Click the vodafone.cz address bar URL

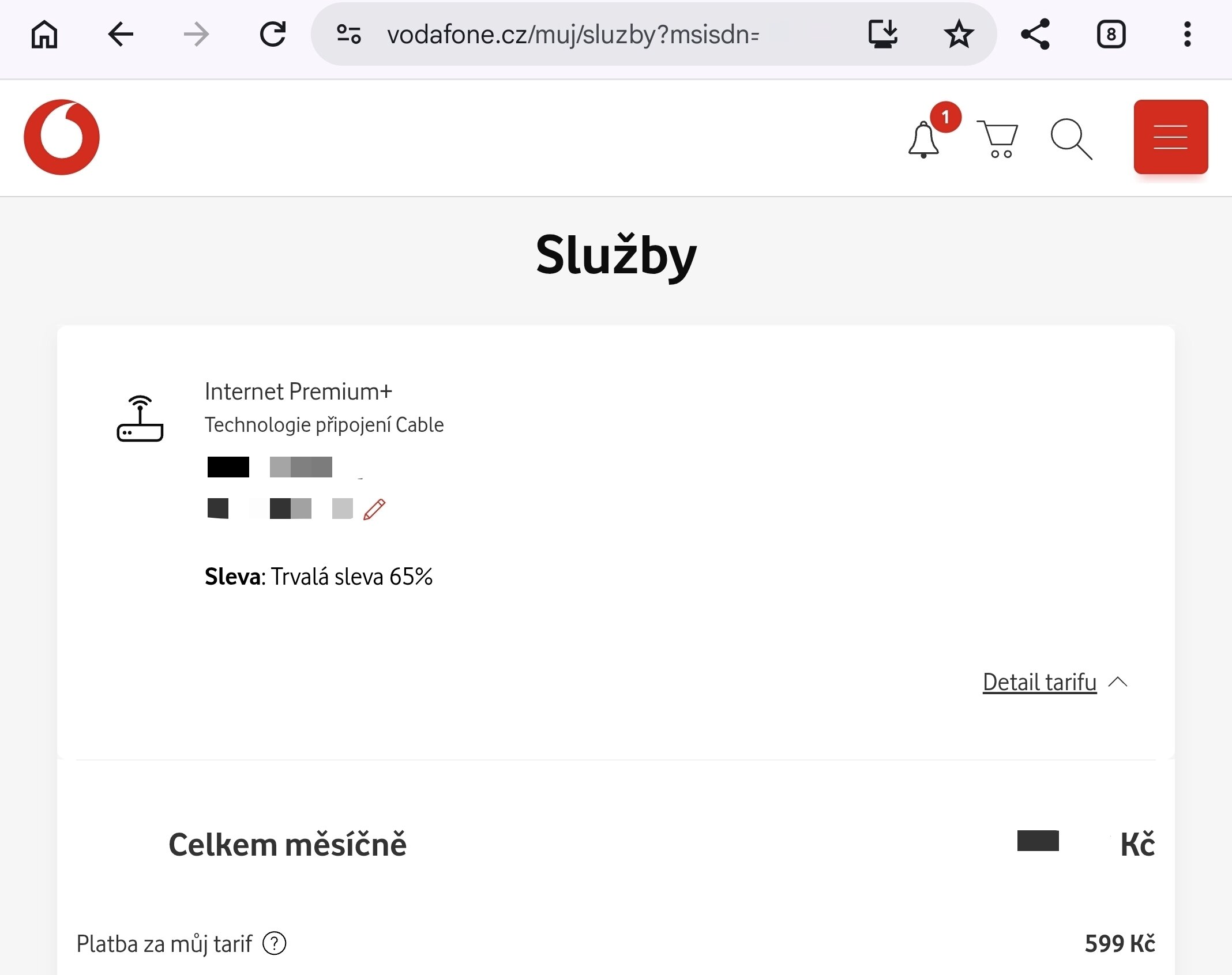pos(573,35)
